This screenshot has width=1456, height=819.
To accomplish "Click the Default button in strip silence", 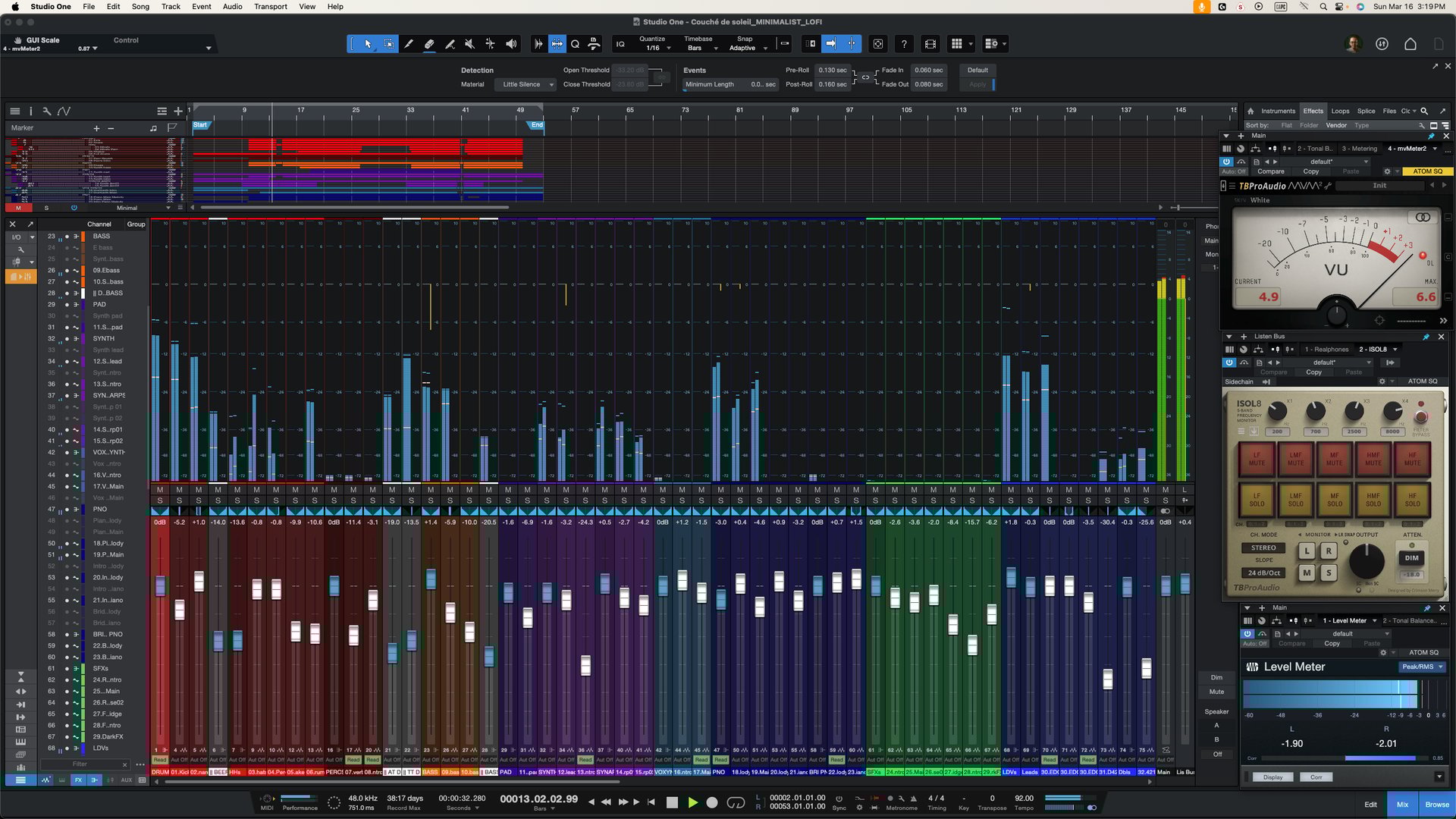I will tap(977, 70).
